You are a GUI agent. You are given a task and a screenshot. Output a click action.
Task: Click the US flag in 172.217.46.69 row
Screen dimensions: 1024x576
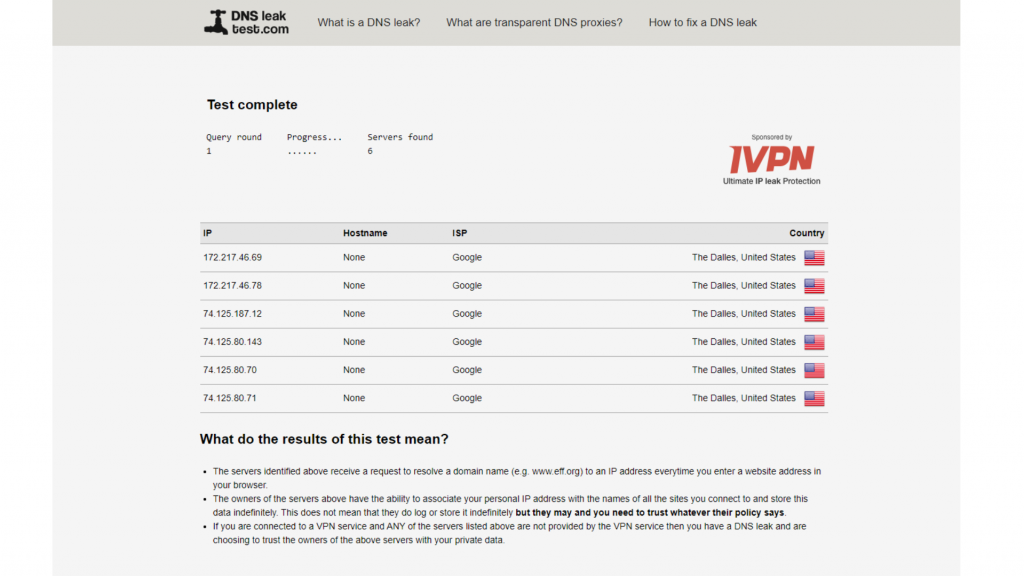pyautogui.click(x=814, y=258)
